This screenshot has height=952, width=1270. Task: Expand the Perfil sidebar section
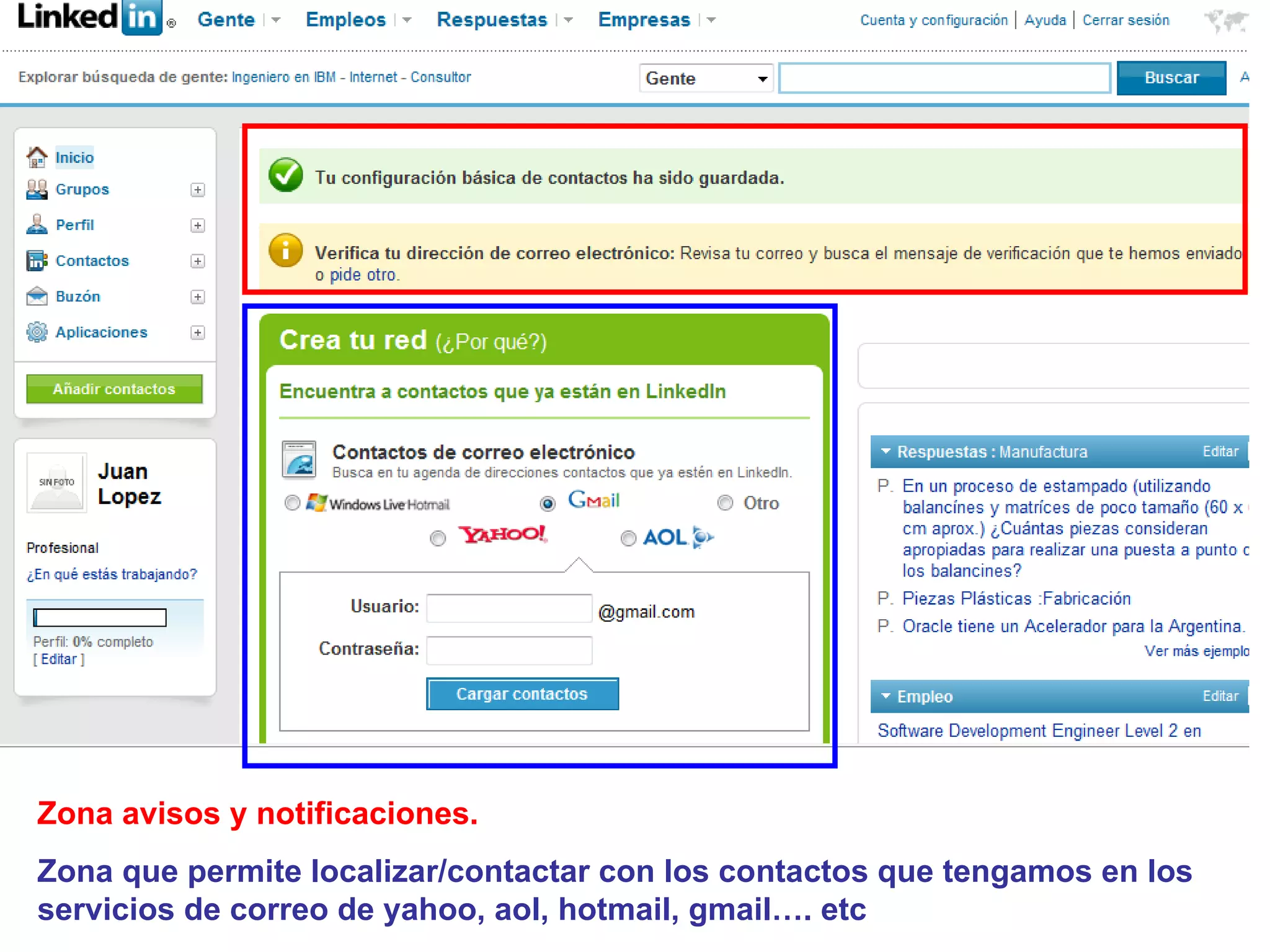(197, 225)
